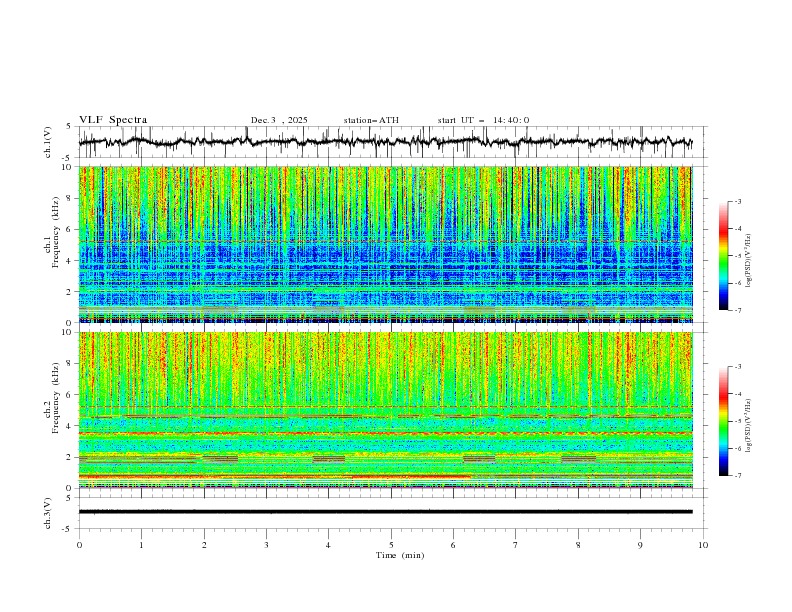Viewport: 792px width, 612px height.
Task: Click the time axis tick label "7"
Action: click(x=516, y=545)
